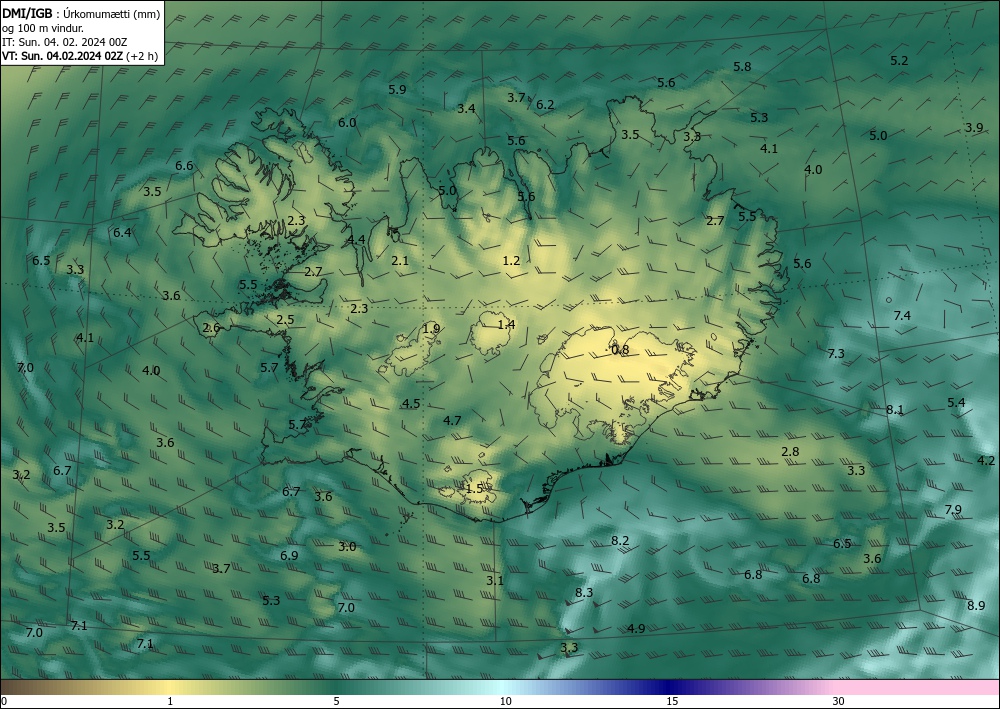Click the 'DMI/IGB' title label
This screenshot has width=1000, height=709.
(x=27, y=13)
